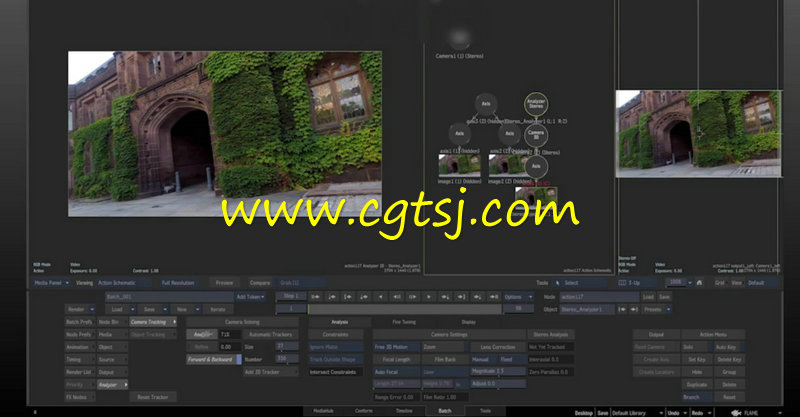Select the Camera 3D node in schematic
This screenshot has height=417, width=800.
coord(536,134)
